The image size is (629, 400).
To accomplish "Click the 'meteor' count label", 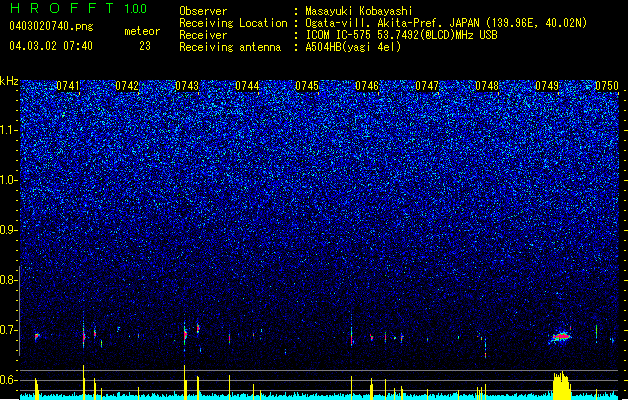I will click(142, 31).
